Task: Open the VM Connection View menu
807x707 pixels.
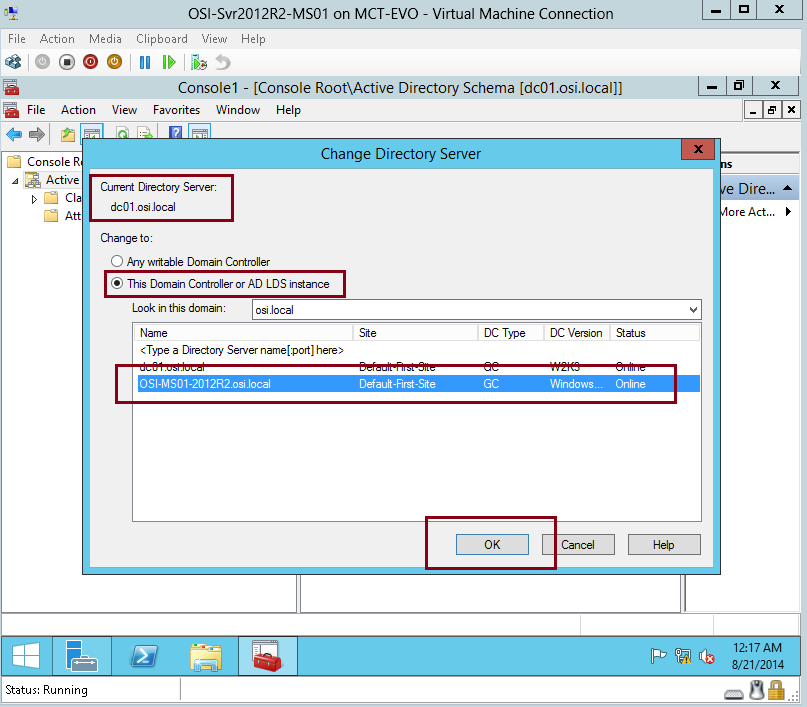Action: point(214,39)
